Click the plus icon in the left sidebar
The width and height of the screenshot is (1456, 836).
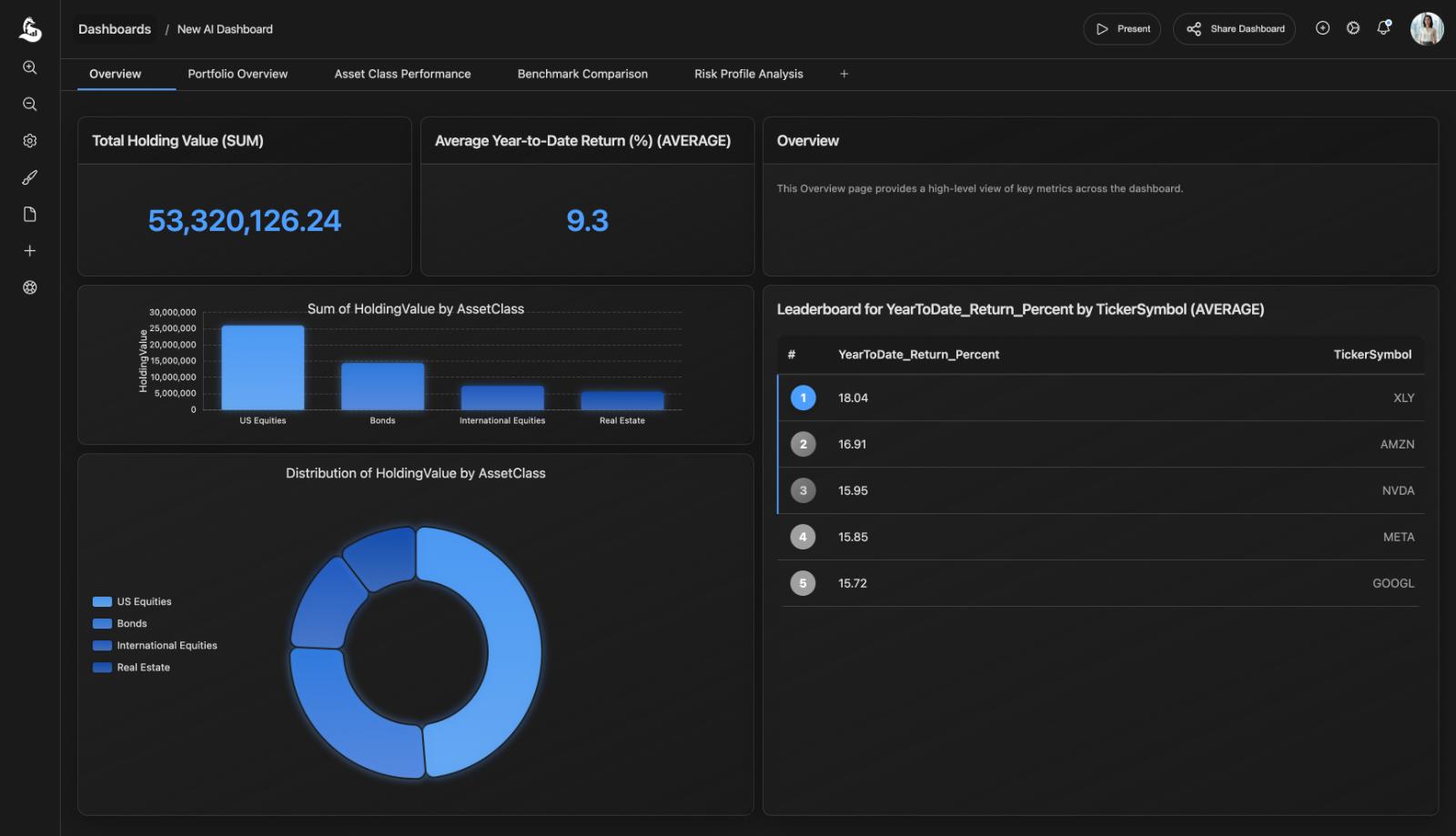30,250
